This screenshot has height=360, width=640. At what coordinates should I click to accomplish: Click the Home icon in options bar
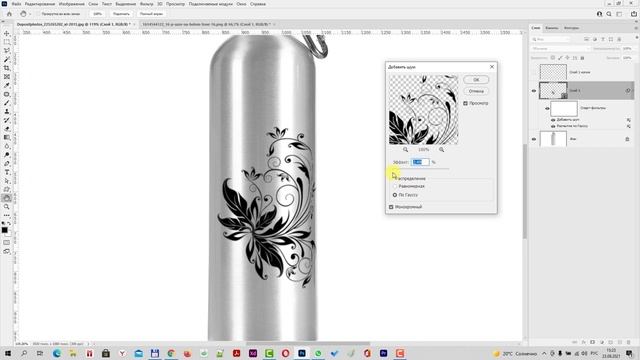click(x=9, y=14)
